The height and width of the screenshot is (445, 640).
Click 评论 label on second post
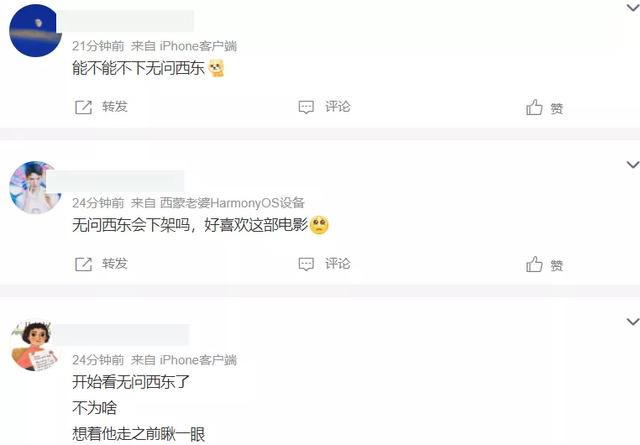coord(338,264)
